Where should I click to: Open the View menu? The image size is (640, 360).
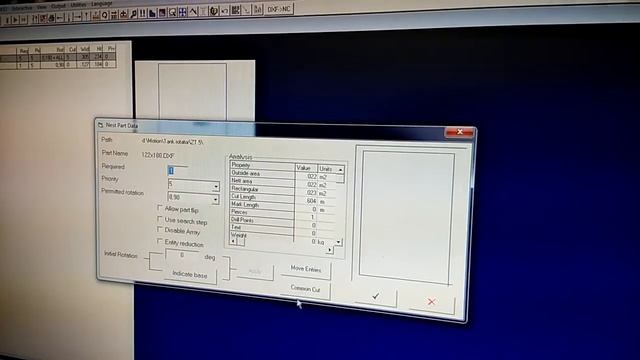tap(42, 7)
